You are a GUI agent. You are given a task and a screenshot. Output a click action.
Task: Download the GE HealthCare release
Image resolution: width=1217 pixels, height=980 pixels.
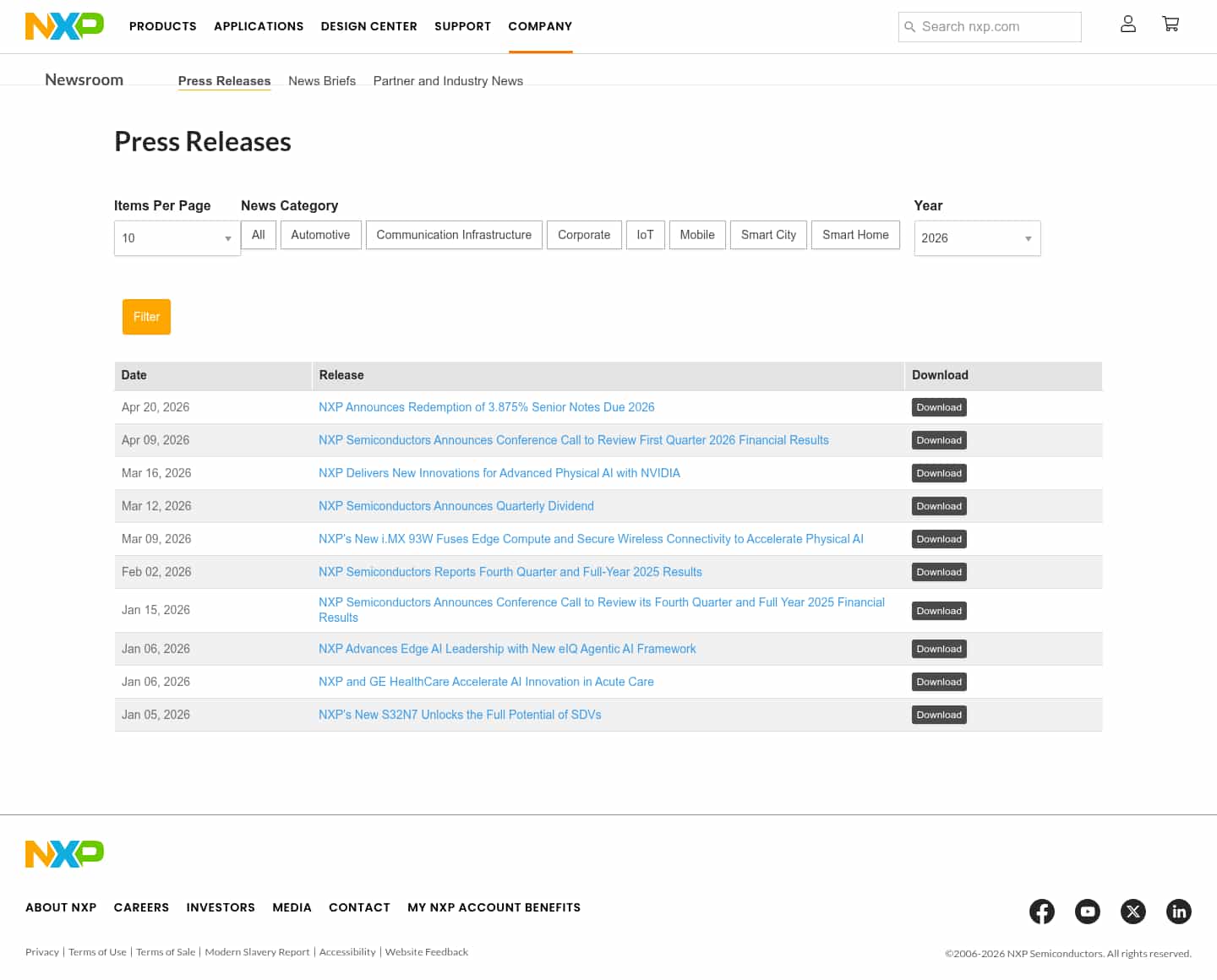tap(939, 682)
